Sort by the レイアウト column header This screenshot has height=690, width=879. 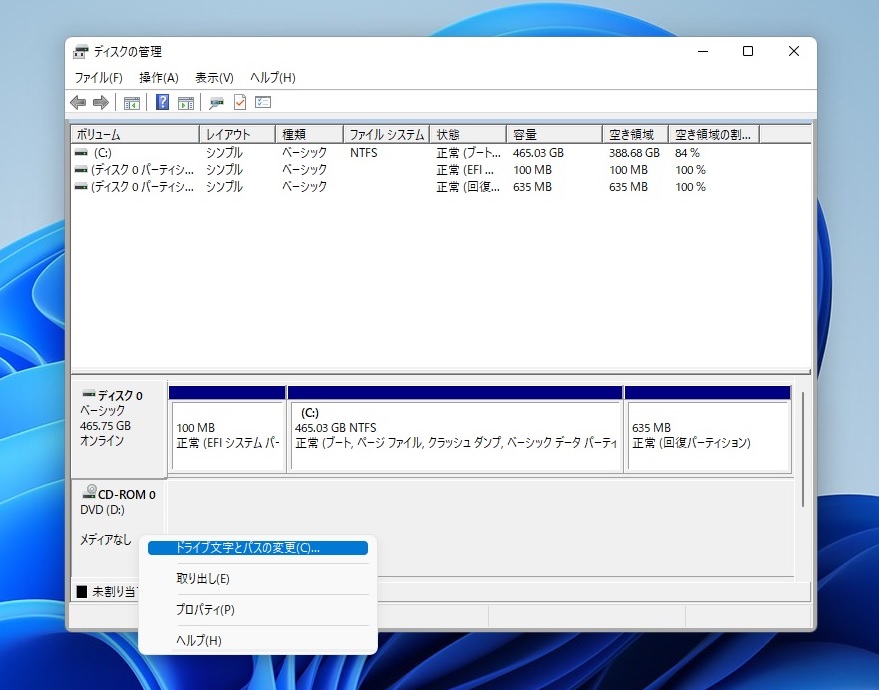click(x=238, y=135)
